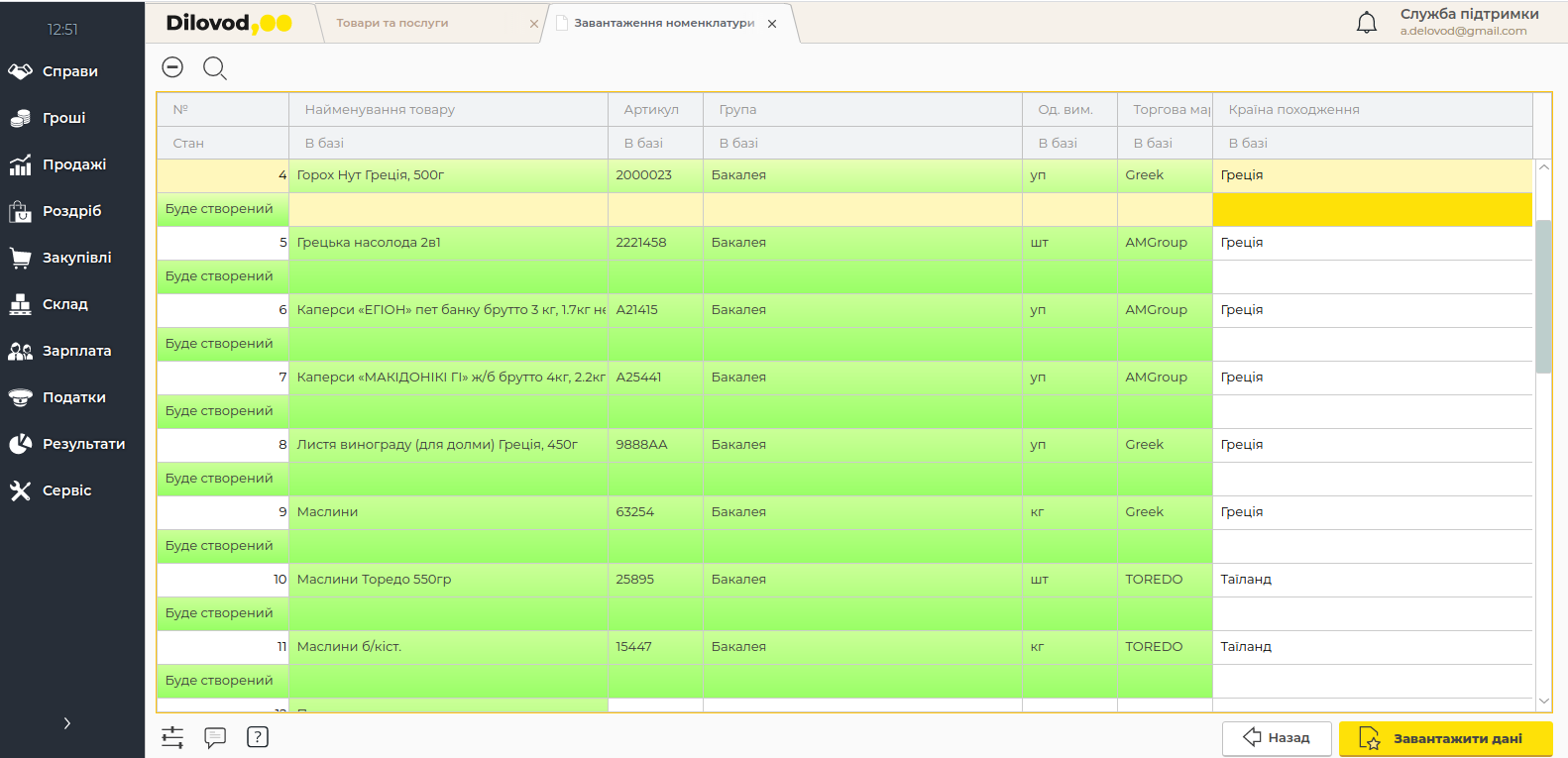
Task: Select the highlighted yellow cell under Греція
Action: pos(1372,209)
